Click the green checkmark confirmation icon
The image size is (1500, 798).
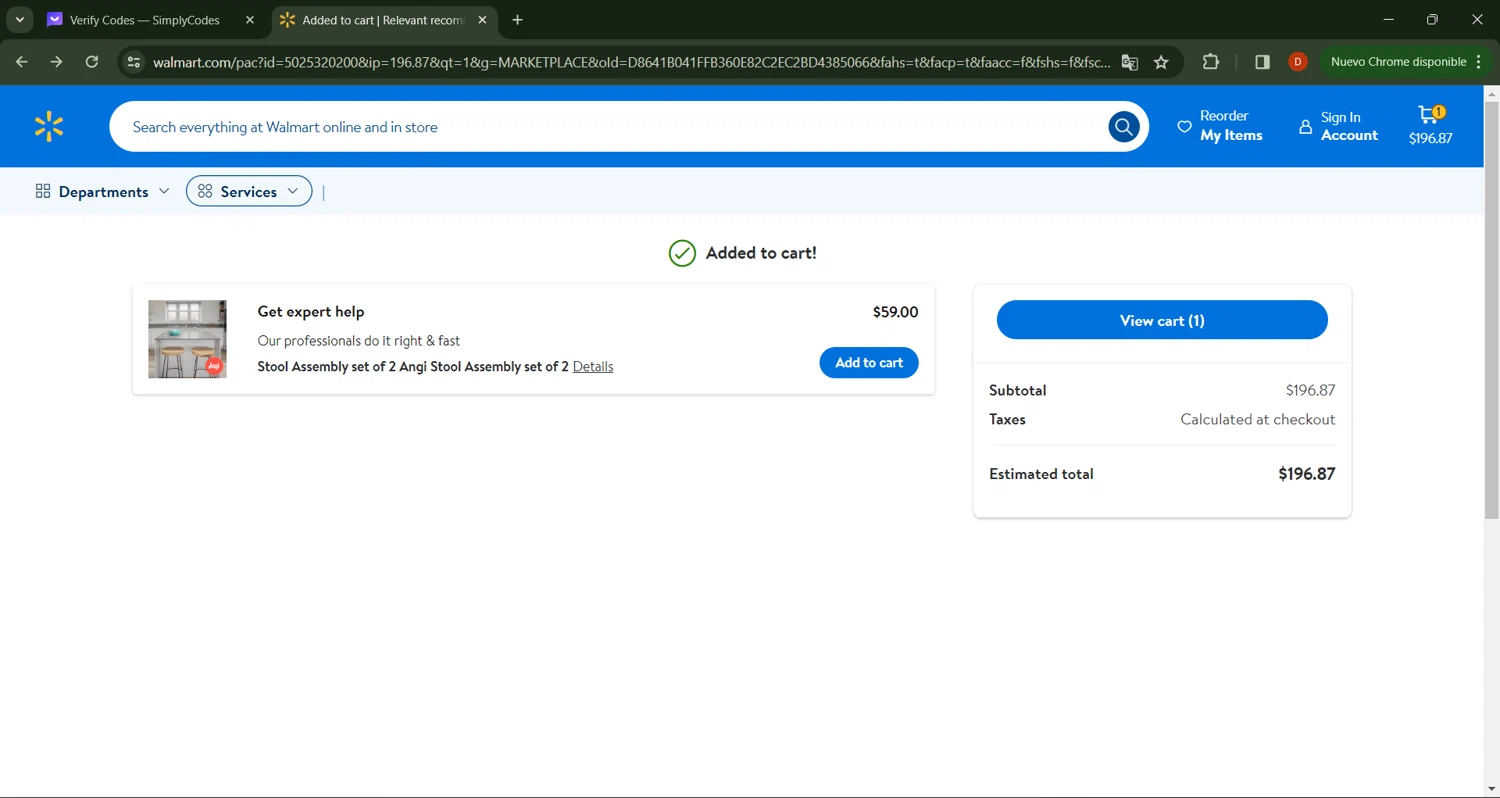682,253
